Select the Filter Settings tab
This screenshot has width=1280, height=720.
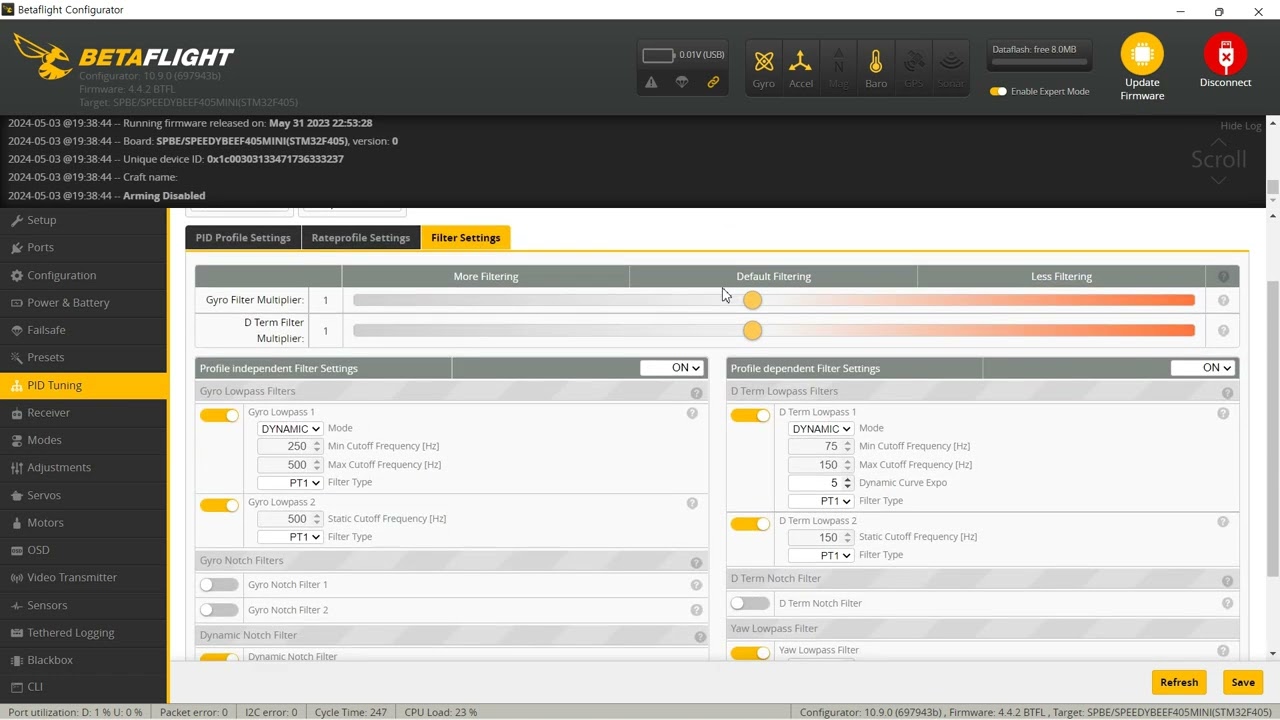[x=466, y=238]
